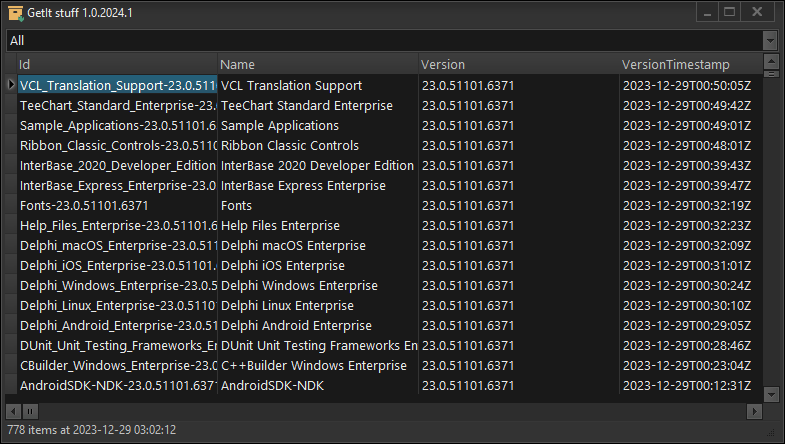Select the CBuilder_Windows_Enterprise Id cell
The image size is (785, 444).
pos(118,365)
